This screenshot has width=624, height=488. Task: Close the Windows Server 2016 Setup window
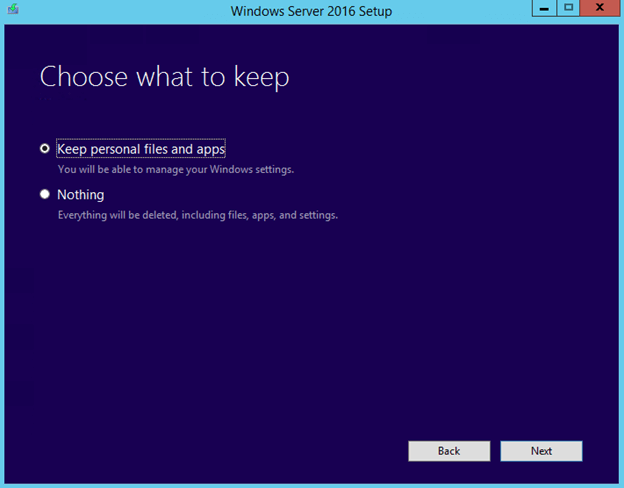tap(600, 8)
